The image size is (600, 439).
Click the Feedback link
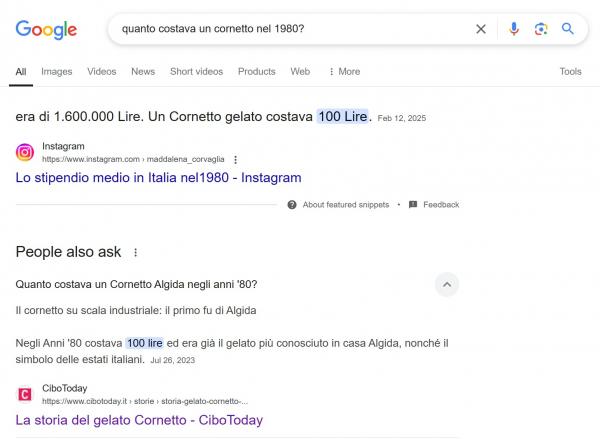tap(440, 204)
